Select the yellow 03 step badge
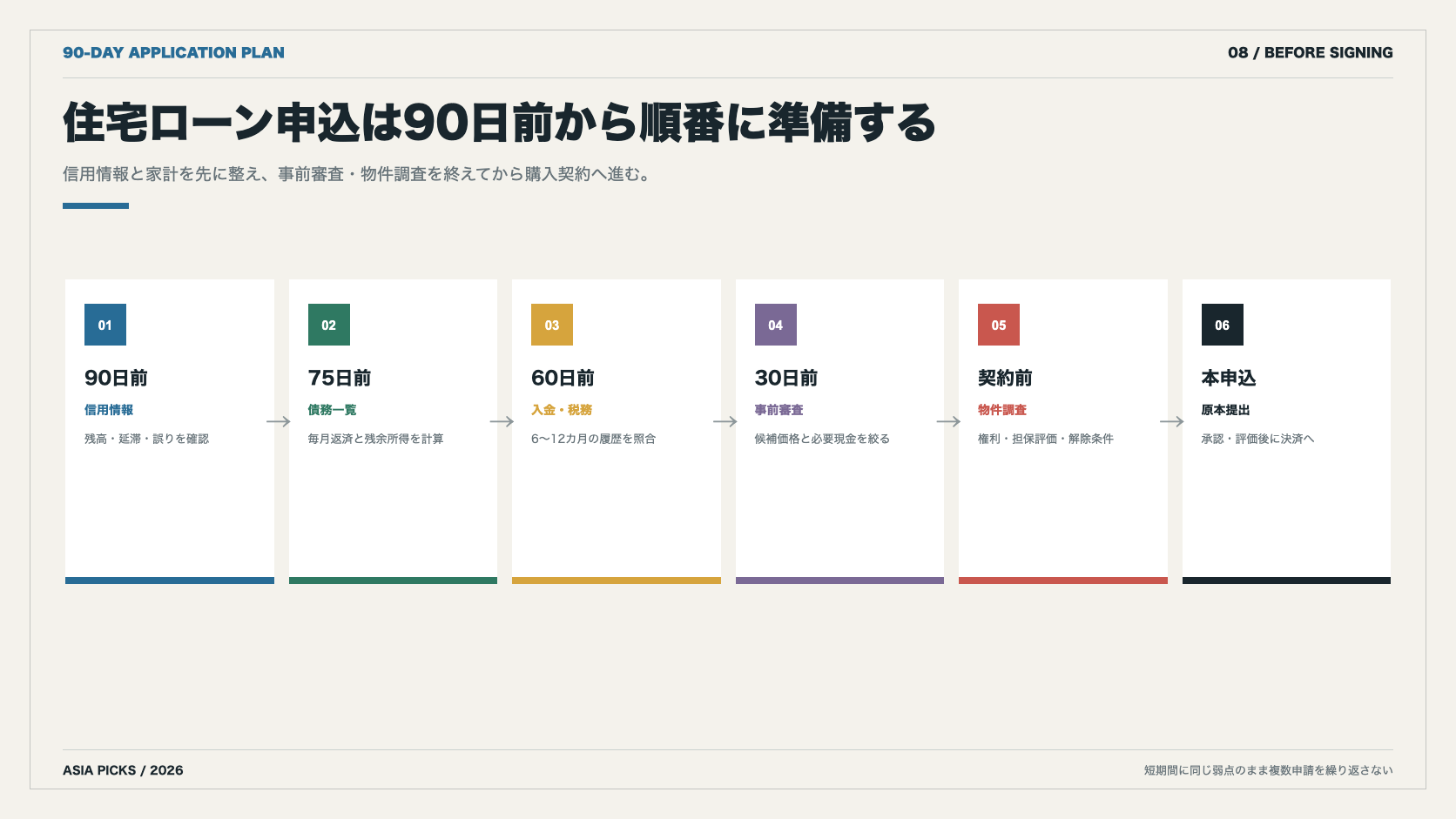 coord(552,325)
